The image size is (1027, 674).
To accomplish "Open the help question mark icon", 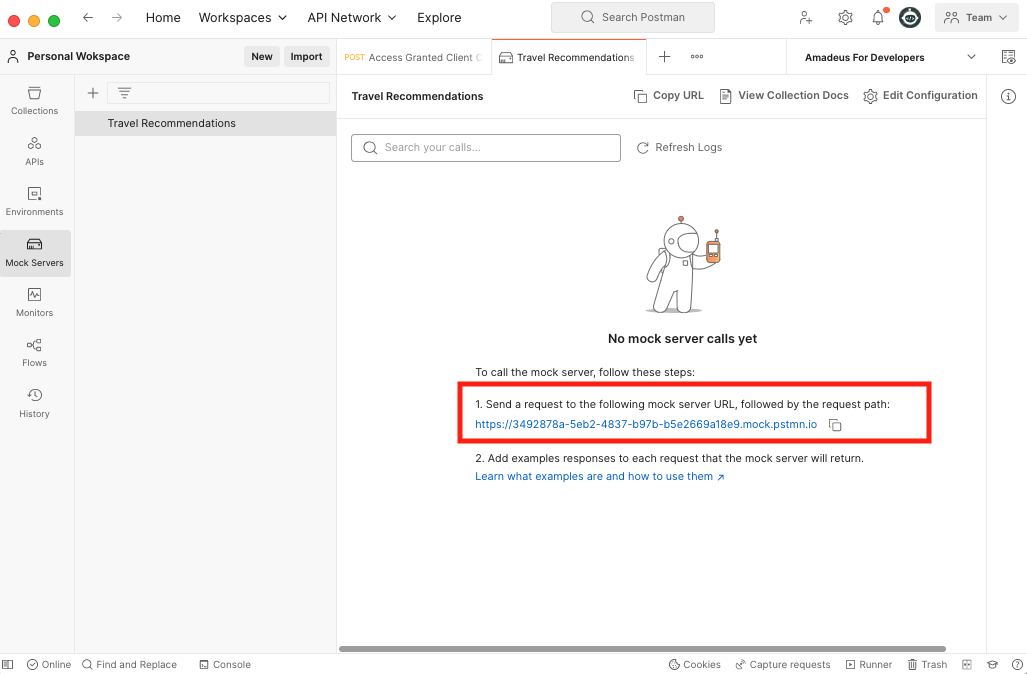I will point(1017,664).
